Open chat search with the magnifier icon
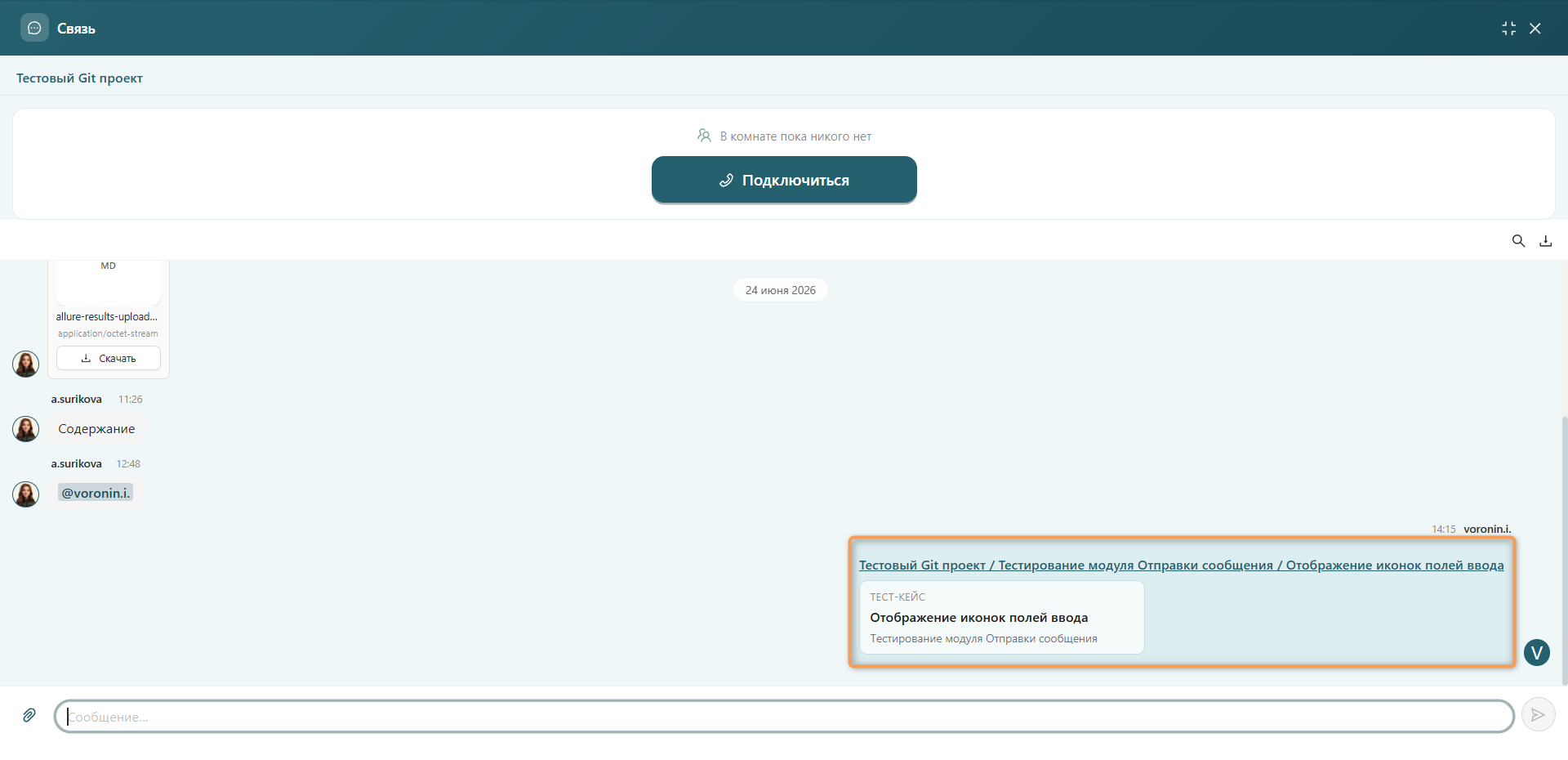The width and height of the screenshot is (1568, 760). pos(1518,241)
